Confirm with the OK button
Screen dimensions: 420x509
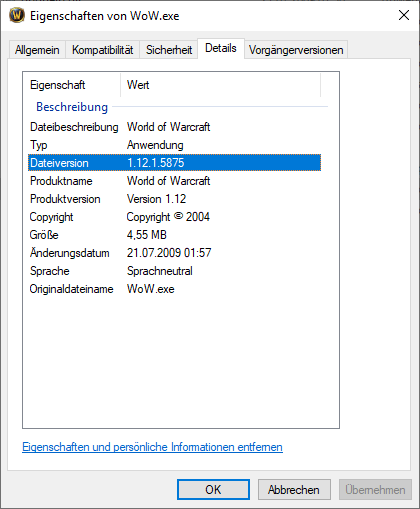click(x=213, y=490)
